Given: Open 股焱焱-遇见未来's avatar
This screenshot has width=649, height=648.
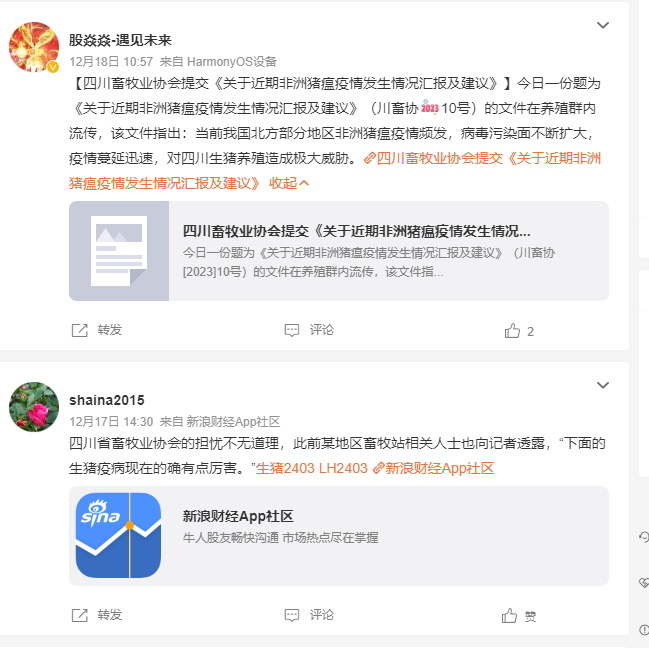Looking at the screenshot, I should point(34,47).
